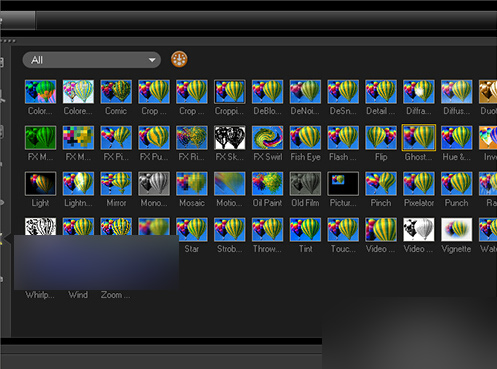Select the Vignette filter

[x=457, y=230]
